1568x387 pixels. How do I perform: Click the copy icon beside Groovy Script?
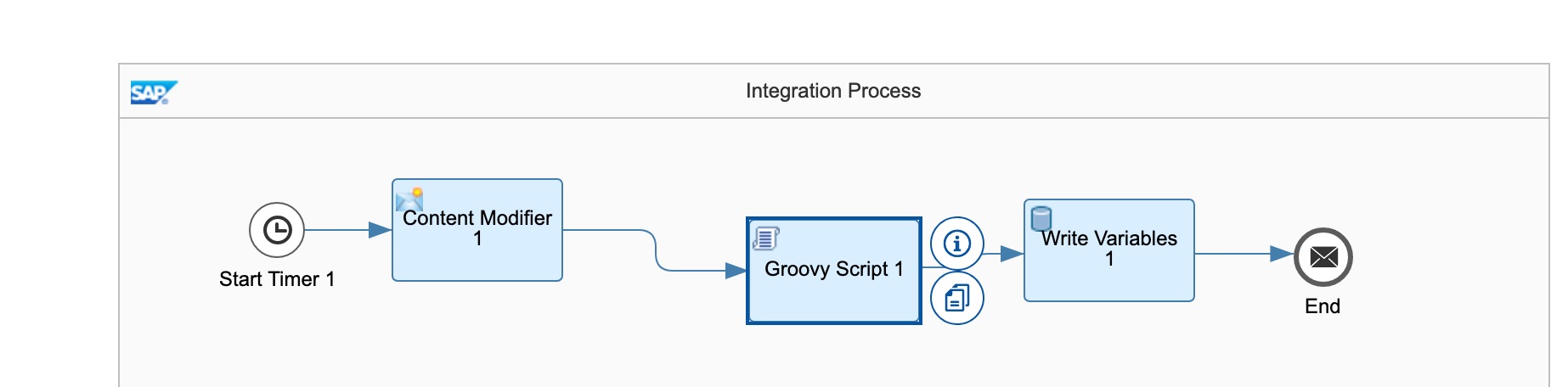click(957, 298)
